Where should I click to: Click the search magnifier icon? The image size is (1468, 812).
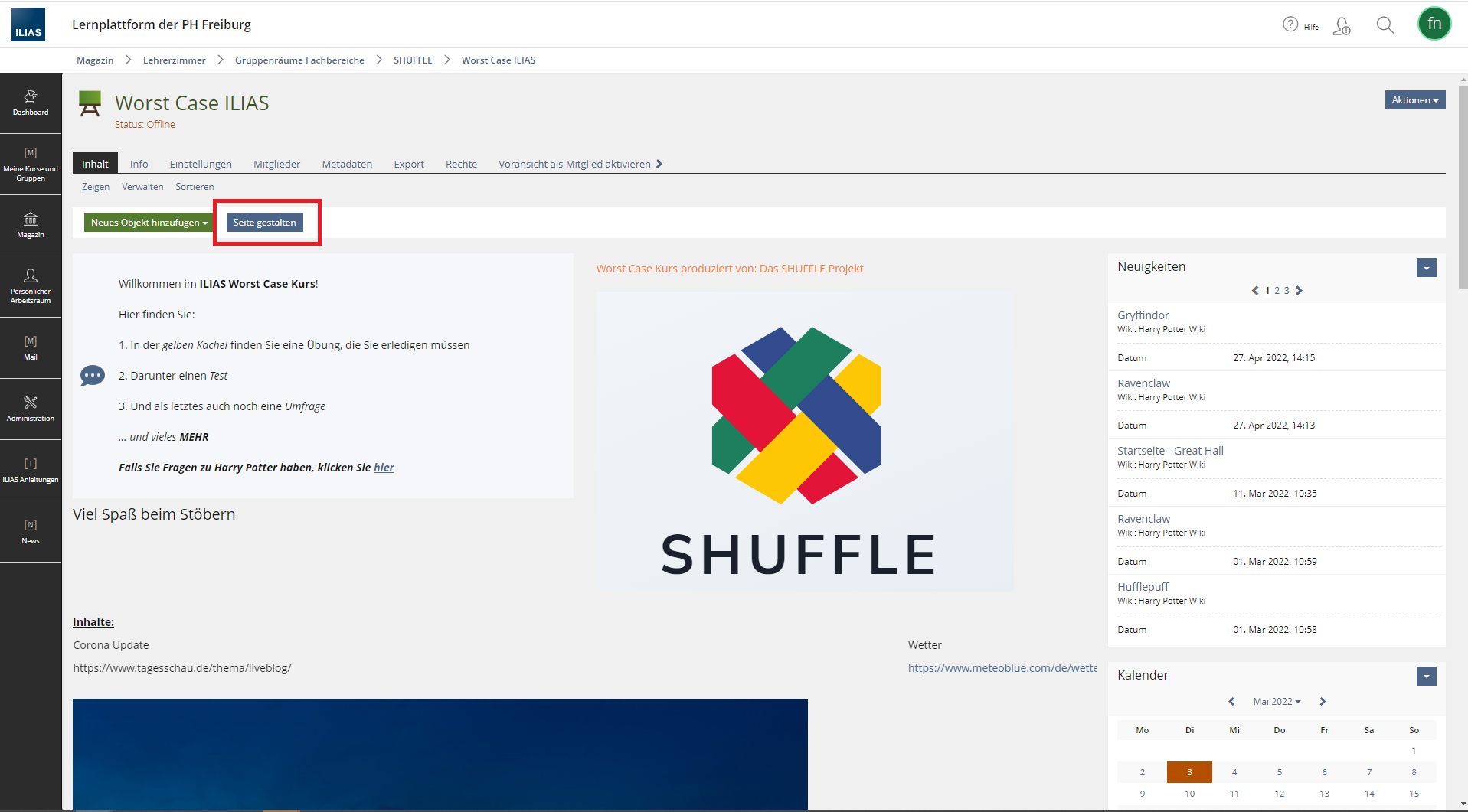tap(1385, 25)
